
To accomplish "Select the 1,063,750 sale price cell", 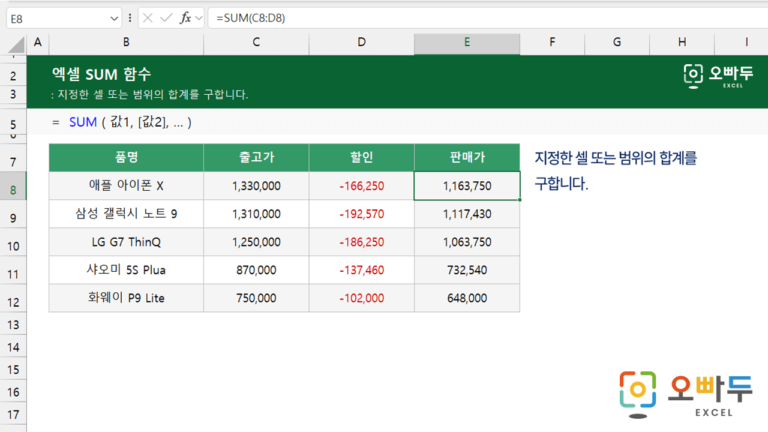I will pos(467,242).
